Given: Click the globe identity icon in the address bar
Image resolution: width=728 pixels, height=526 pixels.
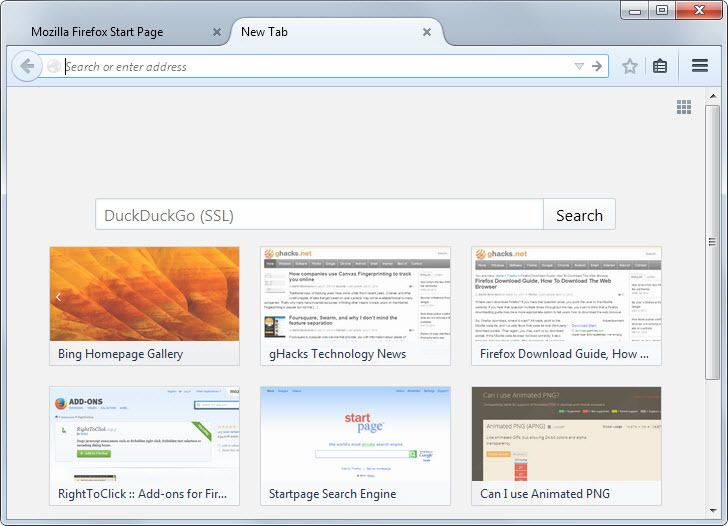Looking at the screenshot, I should coord(54,66).
